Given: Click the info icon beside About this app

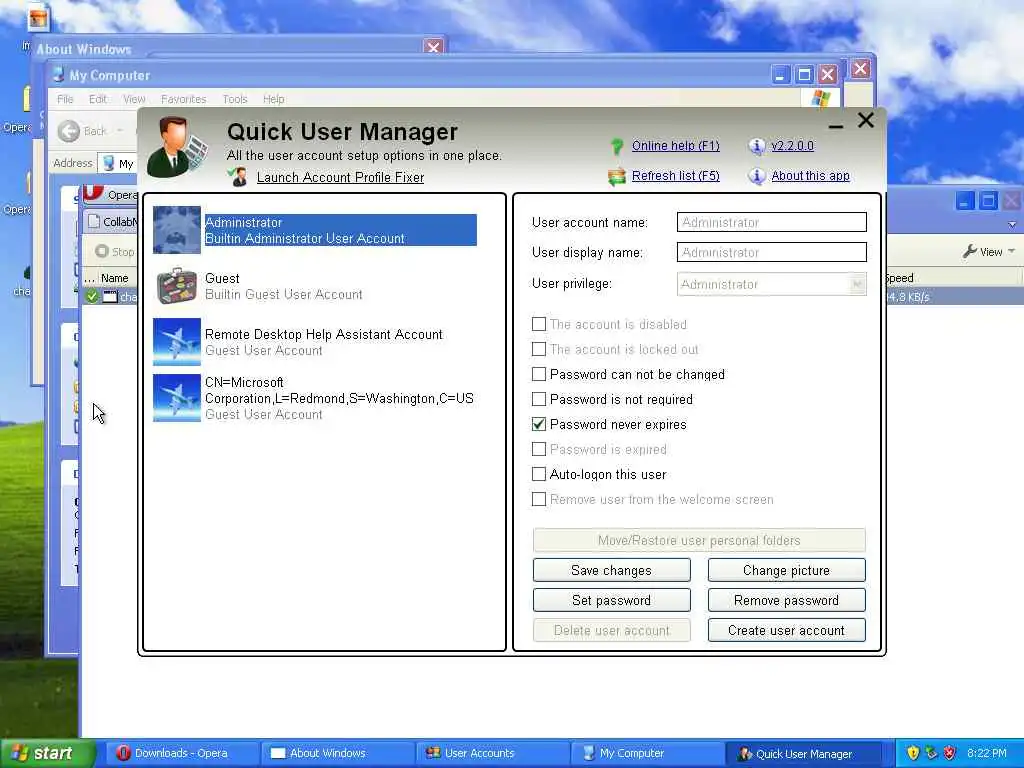Looking at the screenshot, I should coord(756,176).
